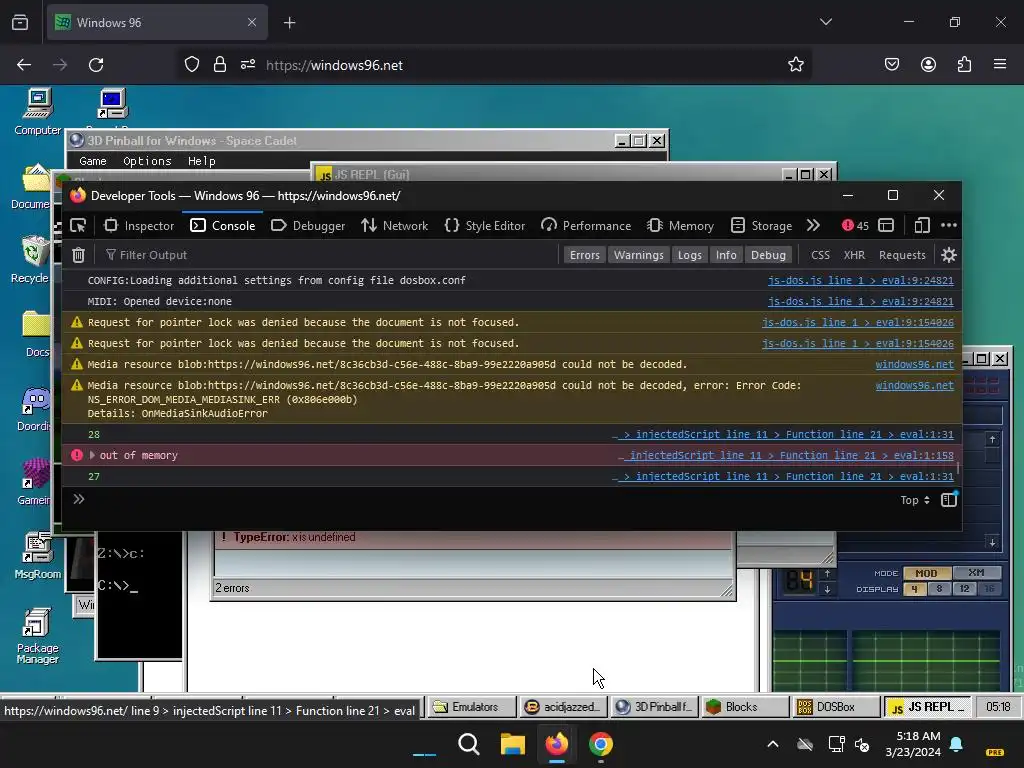Bookmark this page with the star icon
The width and height of the screenshot is (1024, 768).
tap(795, 65)
